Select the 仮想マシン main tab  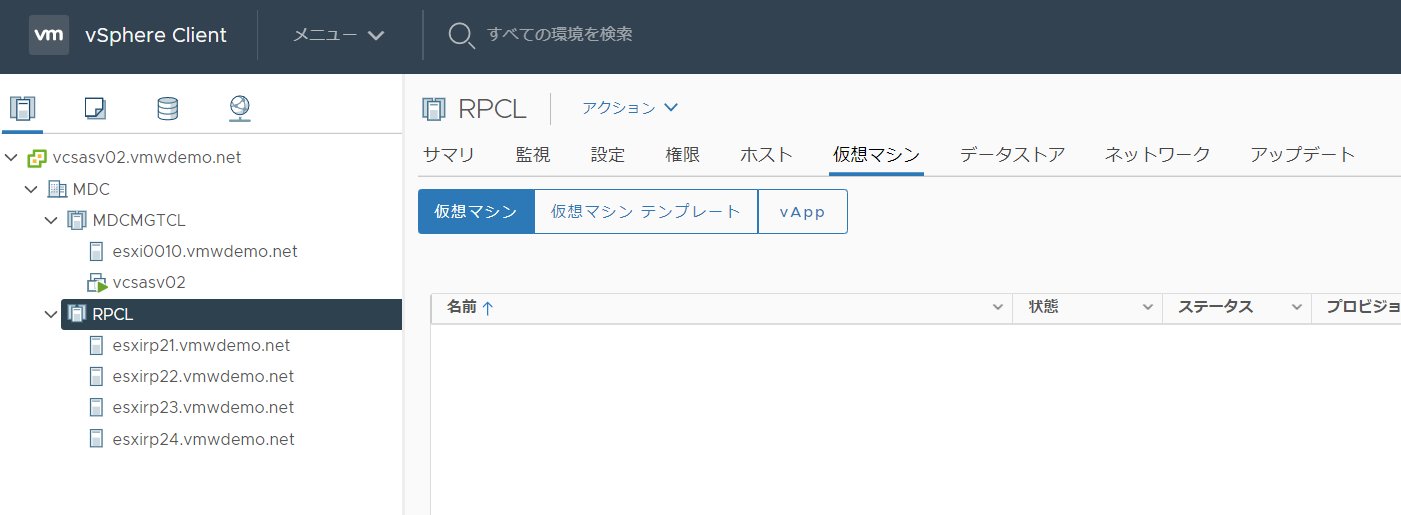point(876,155)
